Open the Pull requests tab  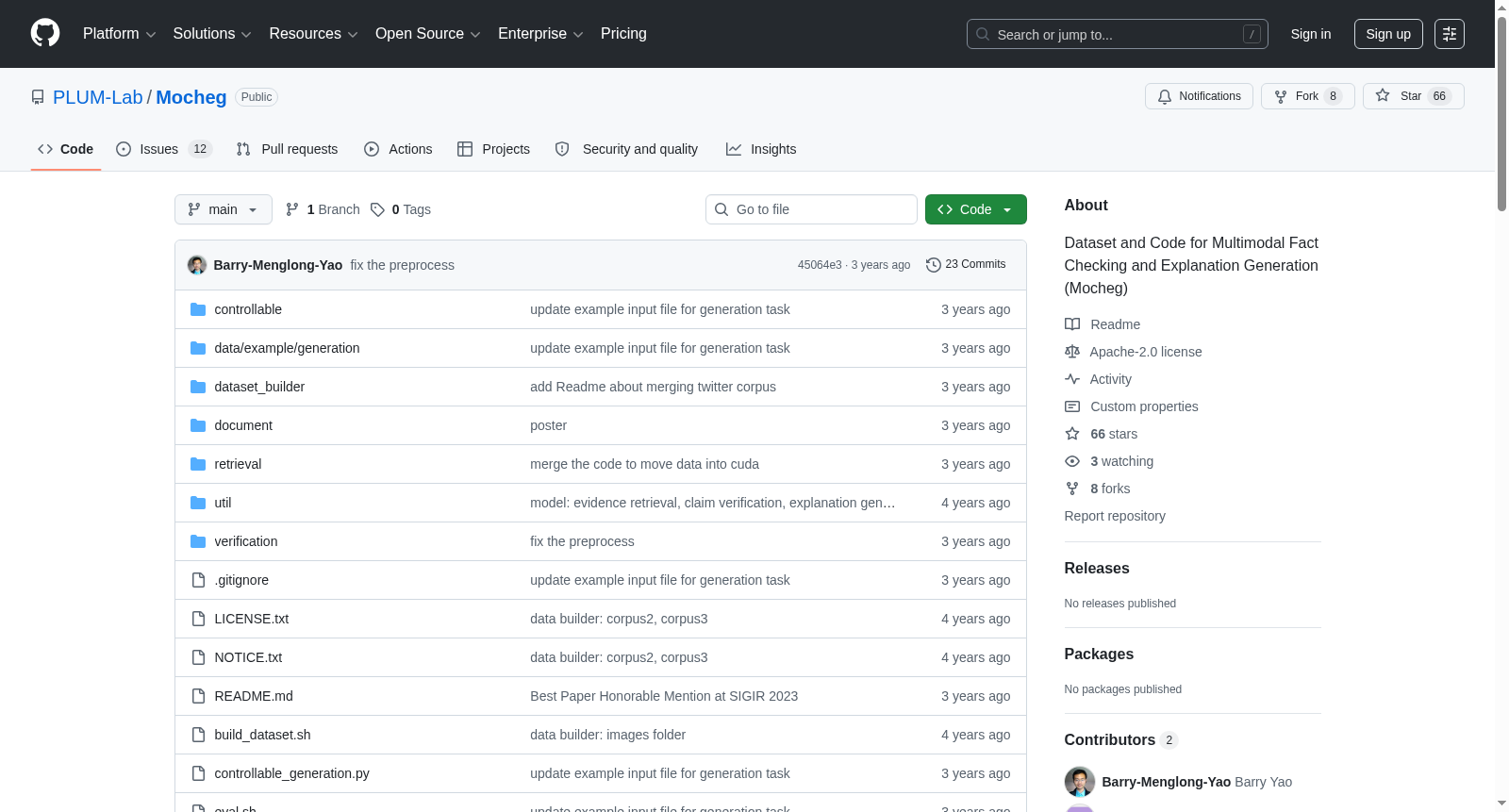click(287, 149)
